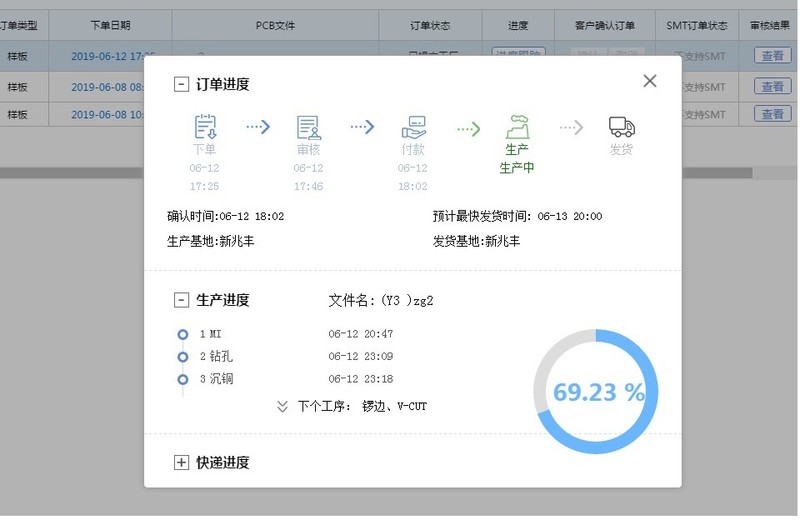The width and height of the screenshot is (800, 520).
Task: Click the 下单日期 column header
Action: (x=110, y=25)
